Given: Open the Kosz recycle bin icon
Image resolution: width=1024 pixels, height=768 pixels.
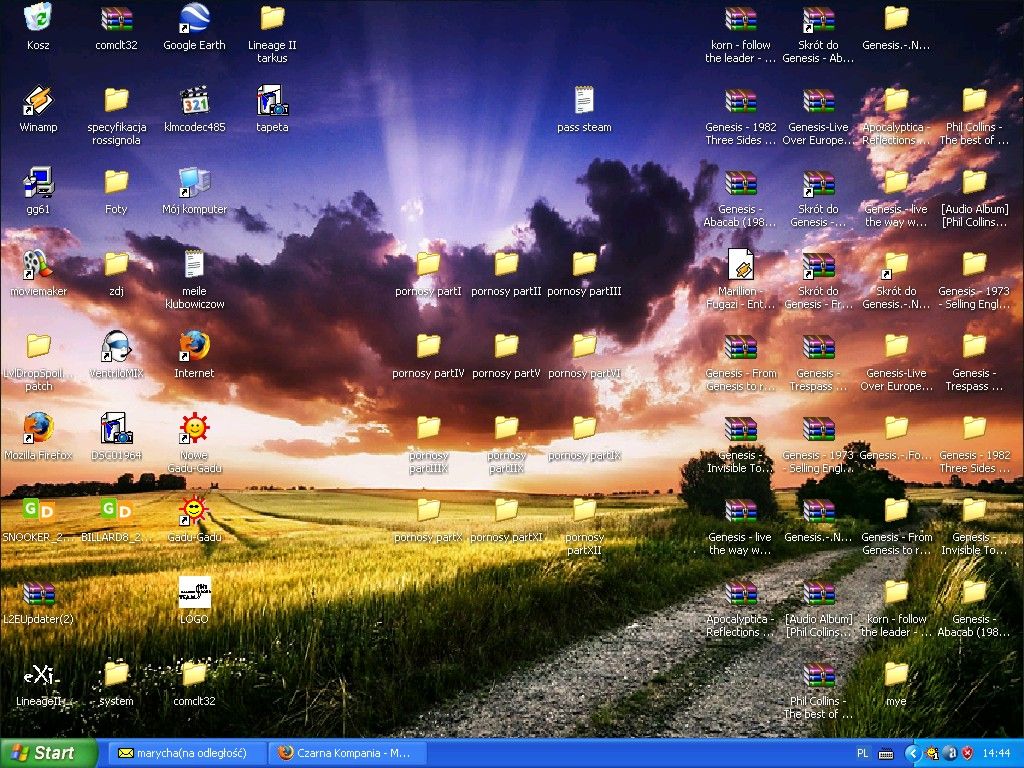Looking at the screenshot, I should pyautogui.click(x=38, y=19).
